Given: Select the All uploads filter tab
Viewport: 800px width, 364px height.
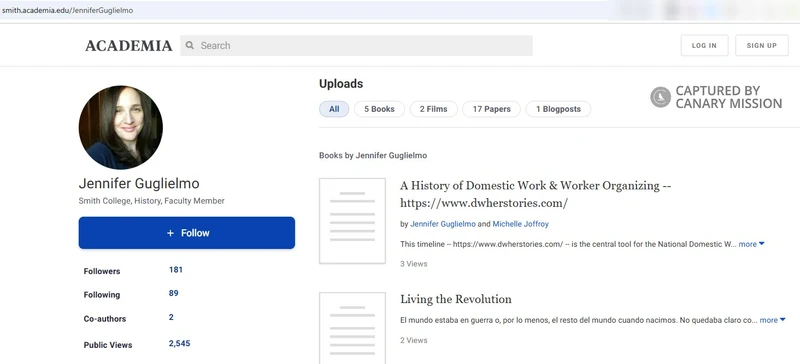Looking at the screenshot, I should (x=334, y=109).
